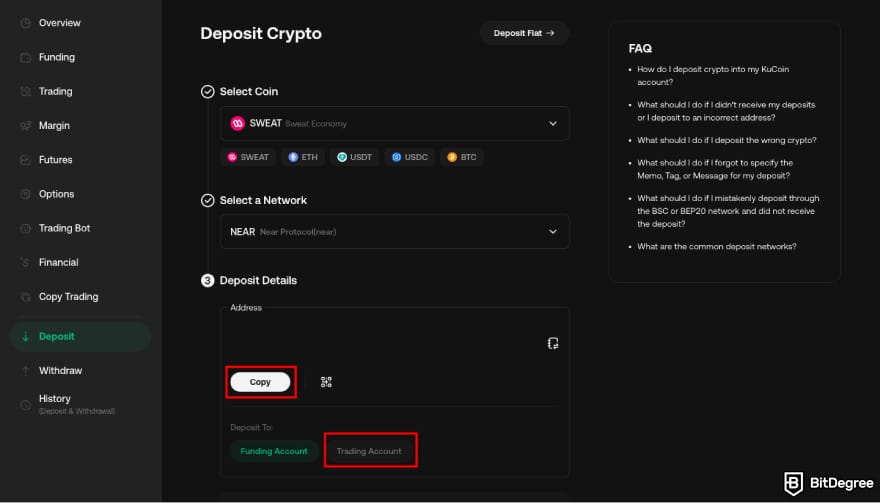Pick the ETH quick-select chip
Image resolution: width=880 pixels, height=503 pixels.
(303, 157)
